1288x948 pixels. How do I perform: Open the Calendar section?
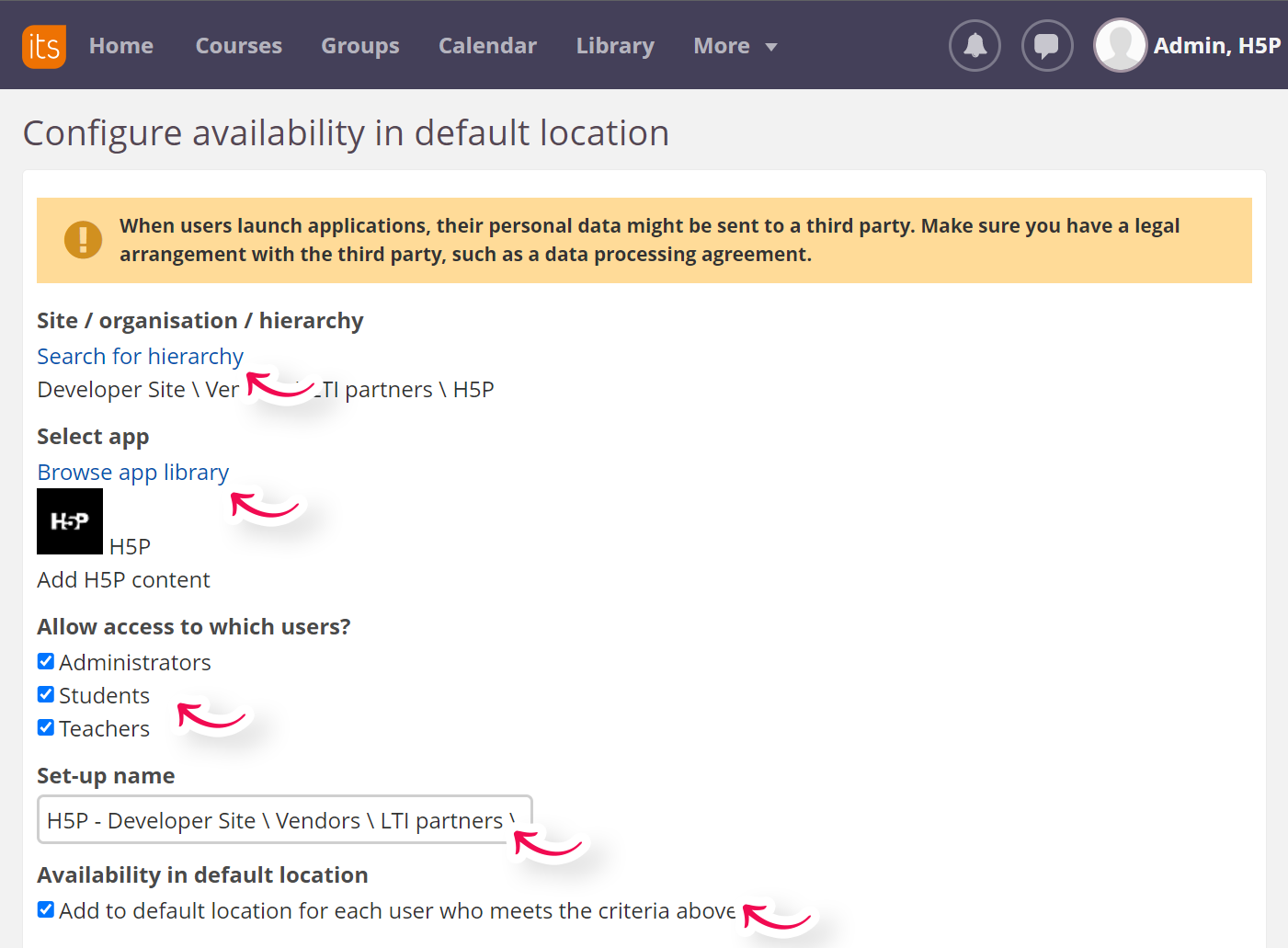(487, 45)
